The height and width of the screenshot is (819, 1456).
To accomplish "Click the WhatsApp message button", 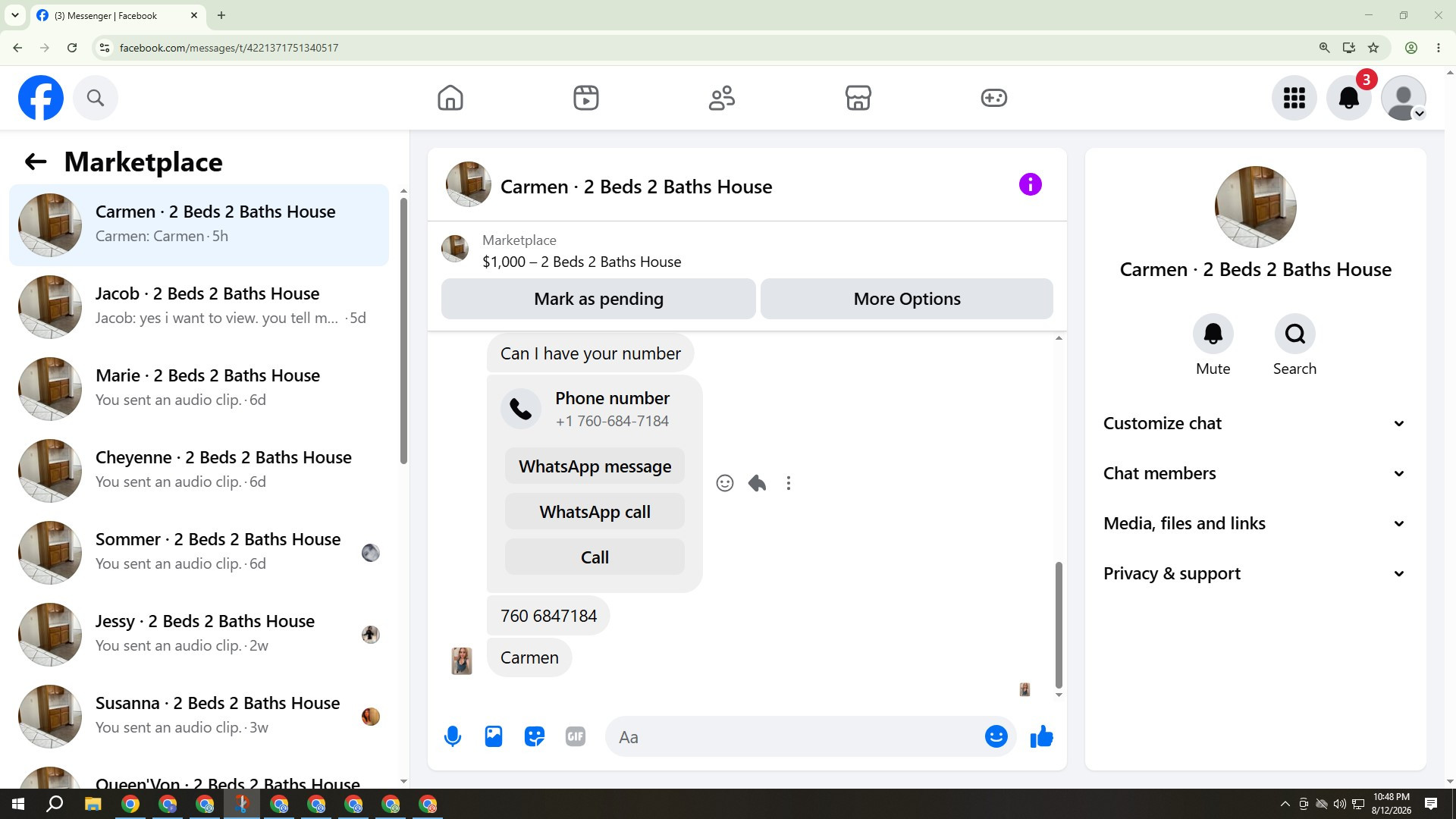I will (x=595, y=466).
